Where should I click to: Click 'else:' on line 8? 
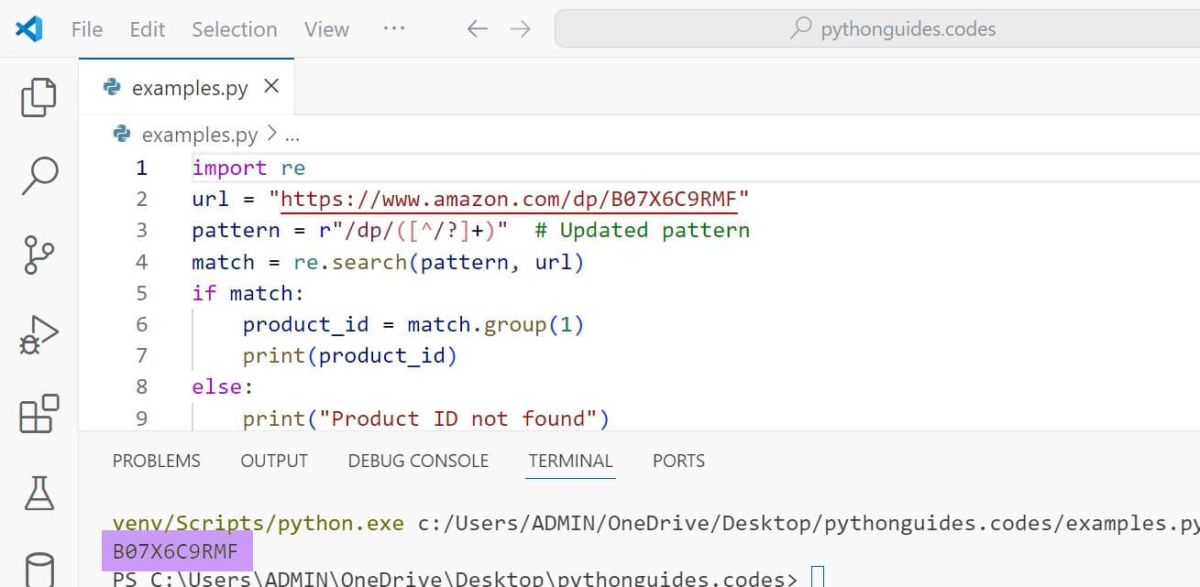click(x=223, y=387)
